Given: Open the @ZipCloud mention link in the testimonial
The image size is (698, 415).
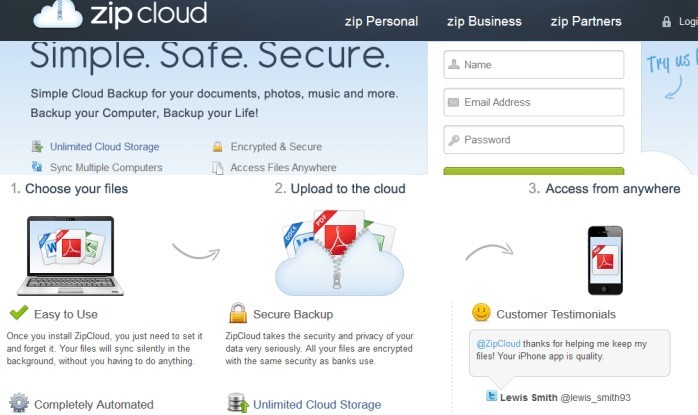Looking at the screenshot, I should pyautogui.click(x=498, y=344).
